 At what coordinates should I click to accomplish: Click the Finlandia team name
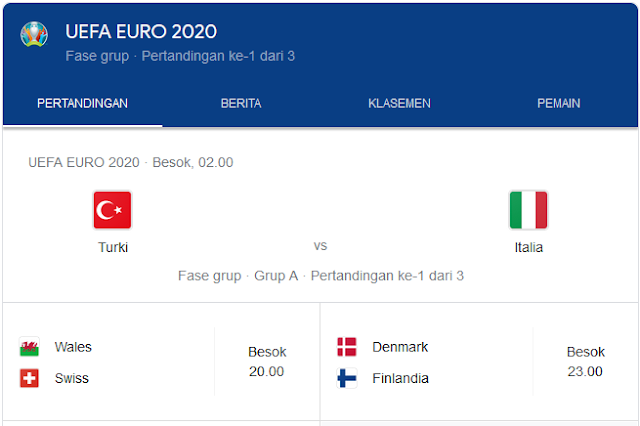click(400, 379)
